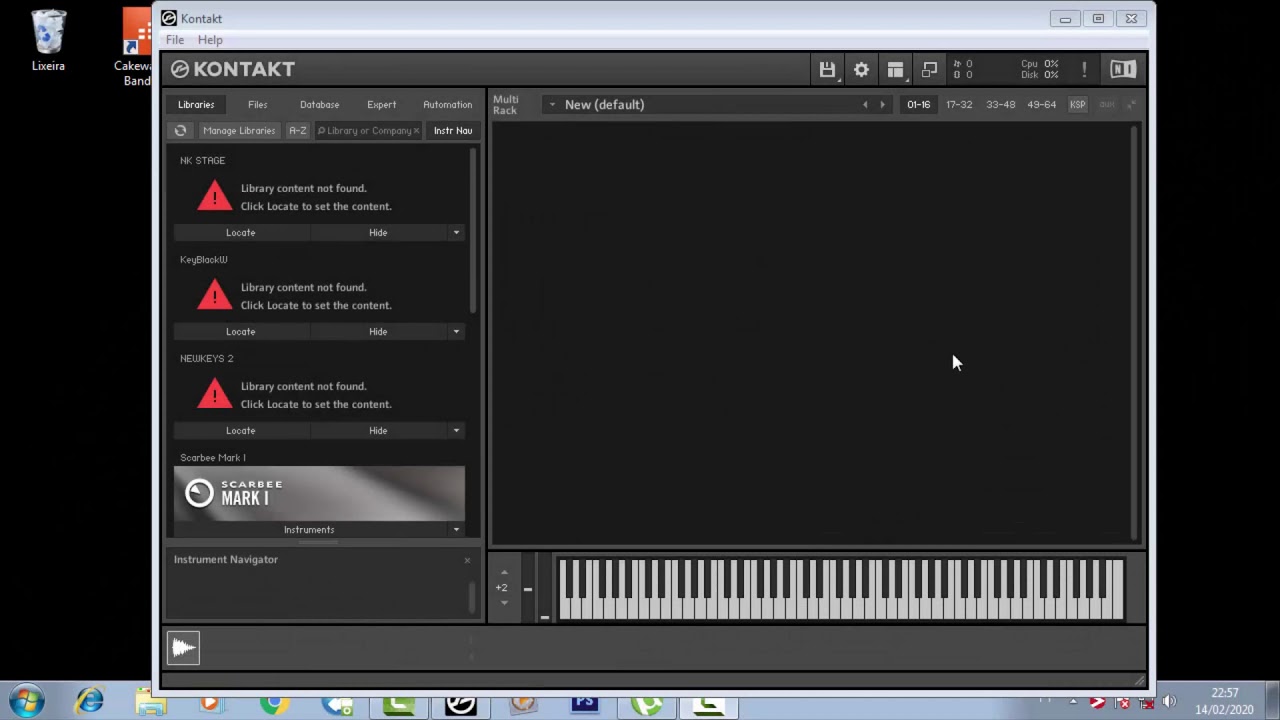Open the Workspace layout icon
Image resolution: width=1280 pixels, height=720 pixels.
[x=895, y=69]
